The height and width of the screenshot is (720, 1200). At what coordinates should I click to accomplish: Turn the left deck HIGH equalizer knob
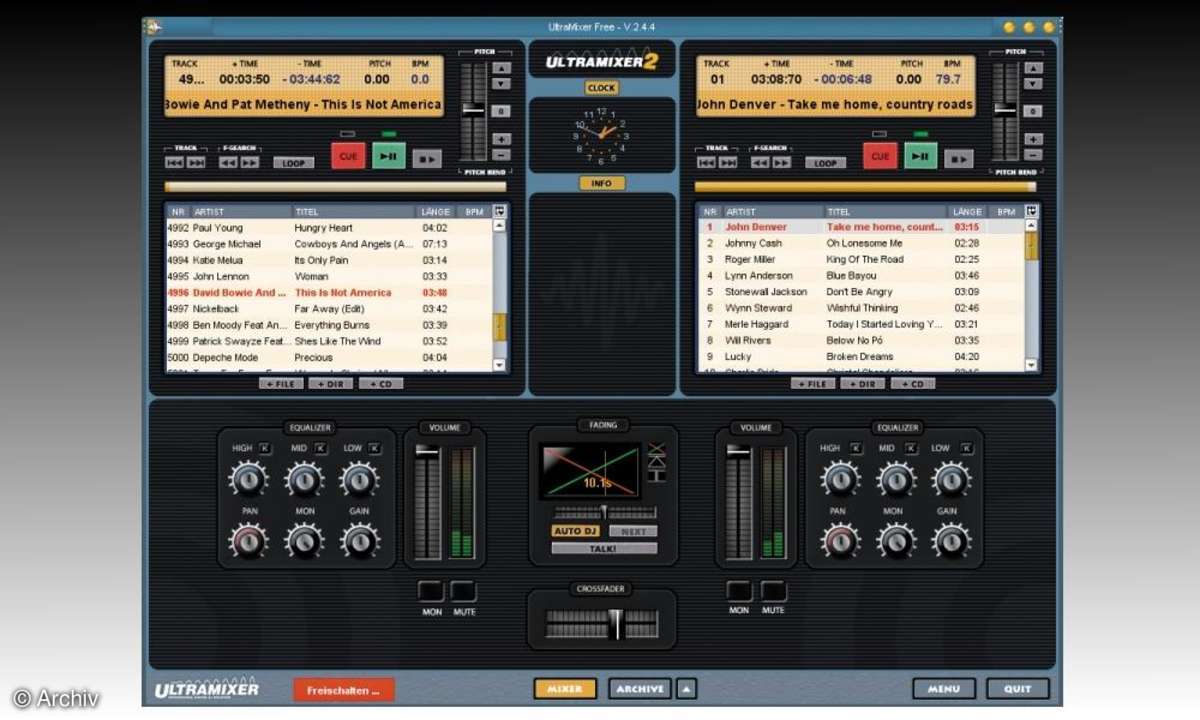tap(248, 480)
